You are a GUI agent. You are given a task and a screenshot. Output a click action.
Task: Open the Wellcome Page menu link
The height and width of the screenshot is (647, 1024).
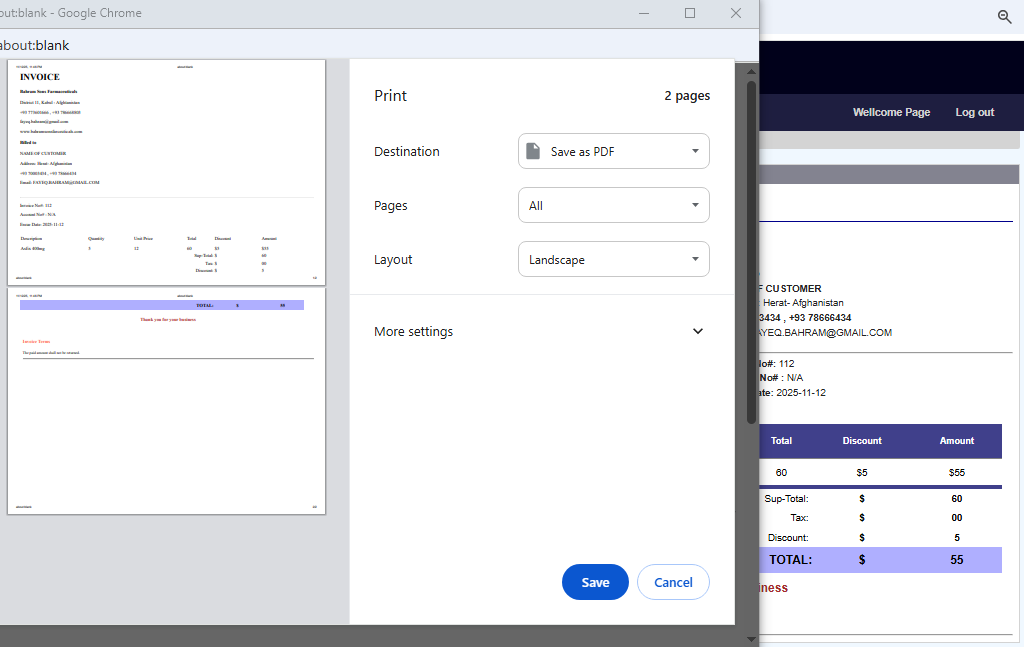tap(891, 112)
